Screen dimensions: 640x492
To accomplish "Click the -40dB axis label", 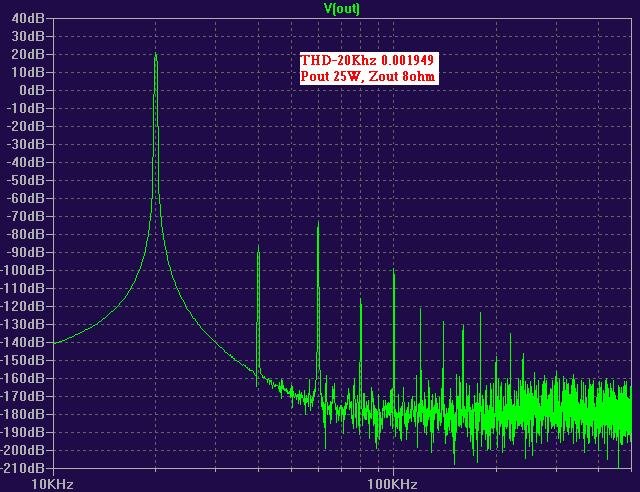I will pyautogui.click(x=26, y=162).
